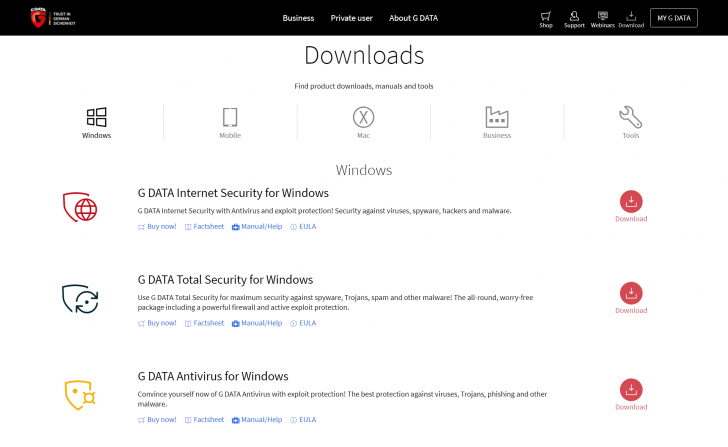The width and height of the screenshot is (728, 447).
Task: Click Buy now! under Total Security
Action: [157, 323]
